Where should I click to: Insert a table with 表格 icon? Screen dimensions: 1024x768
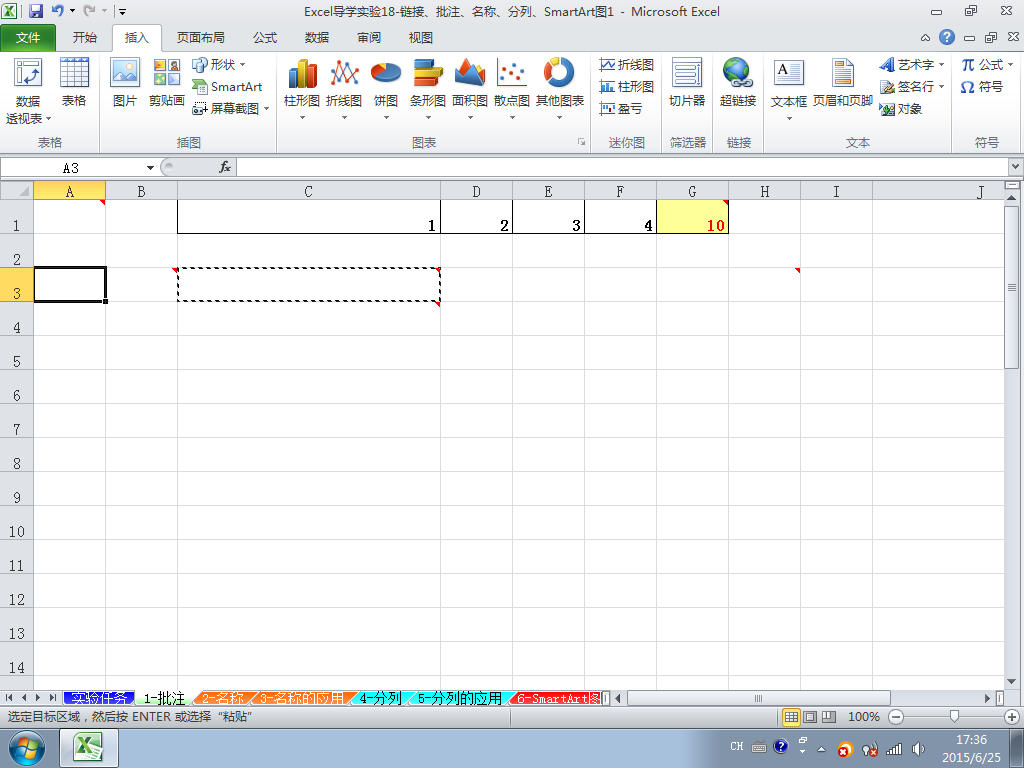(74, 83)
